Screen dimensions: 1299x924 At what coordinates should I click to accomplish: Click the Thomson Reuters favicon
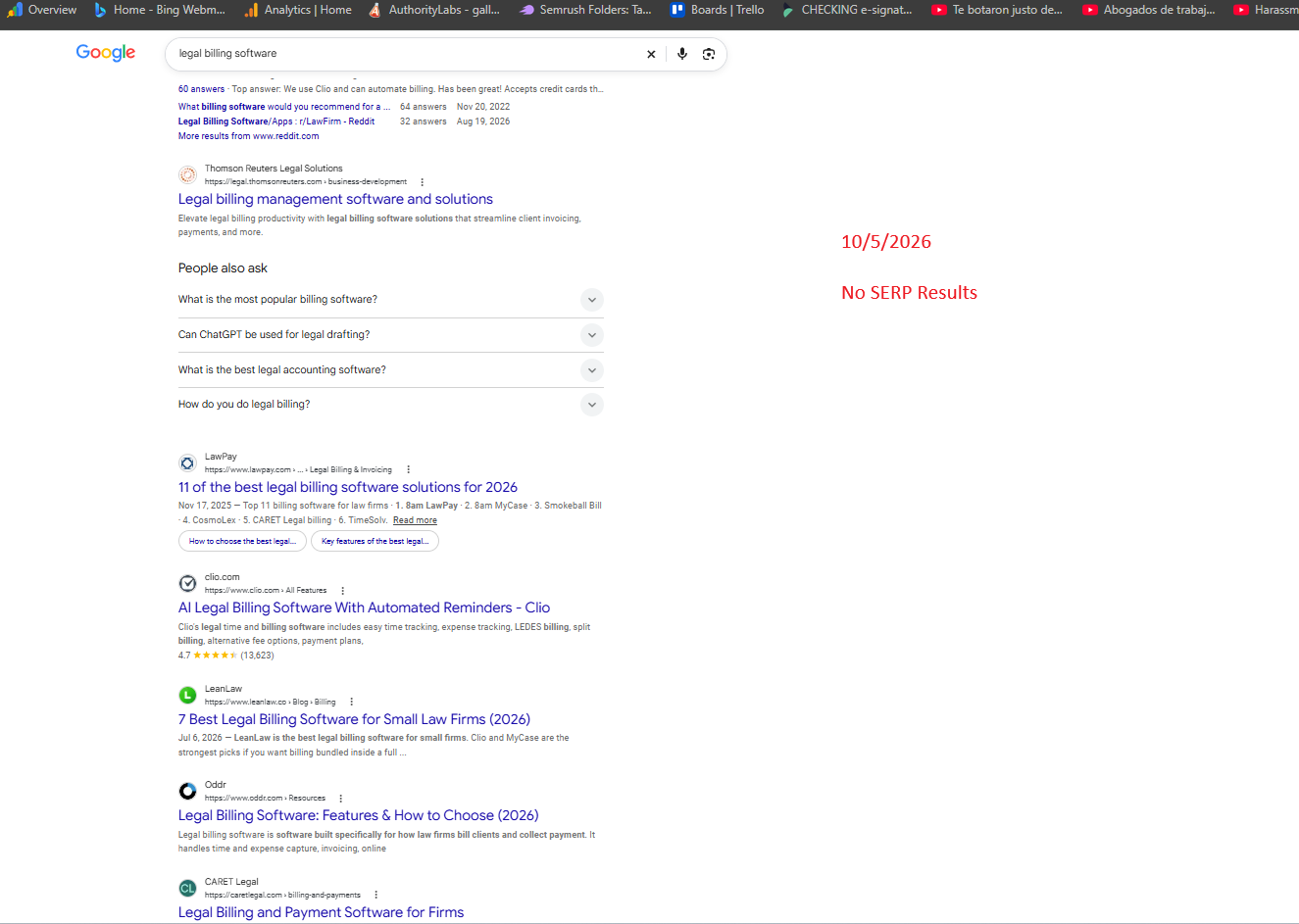click(187, 174)
